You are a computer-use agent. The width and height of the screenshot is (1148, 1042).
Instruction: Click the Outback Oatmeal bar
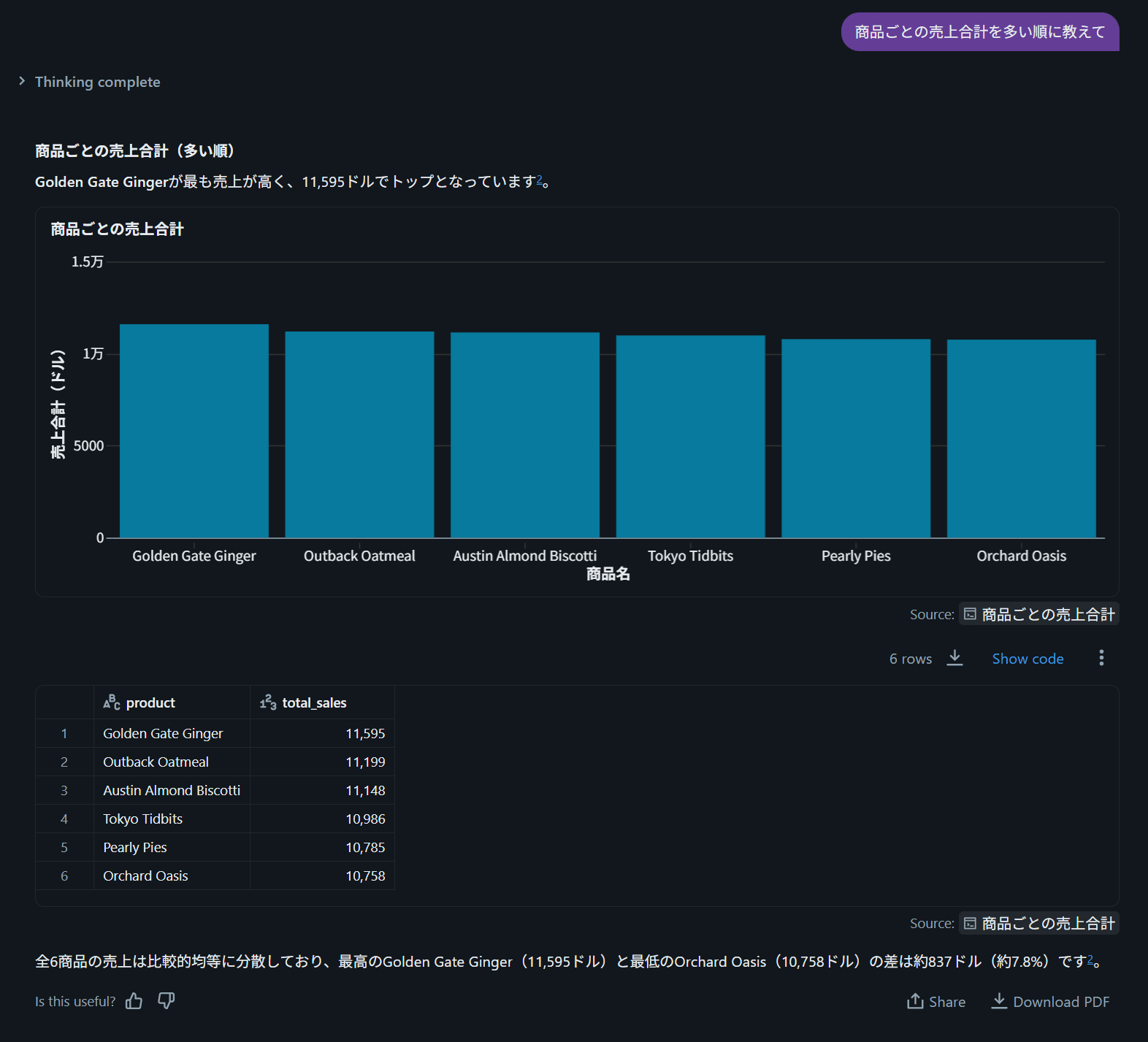pos(359,434)
